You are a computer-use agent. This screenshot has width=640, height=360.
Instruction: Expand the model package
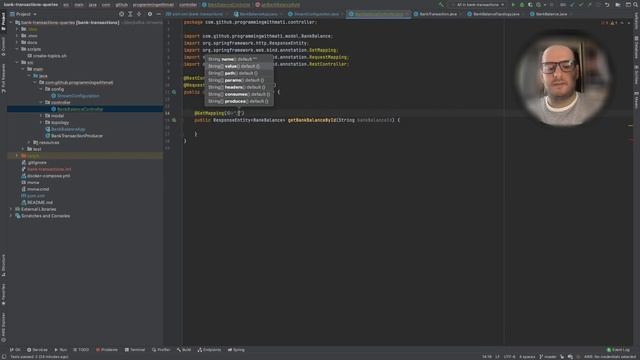[x=41, y=116]
